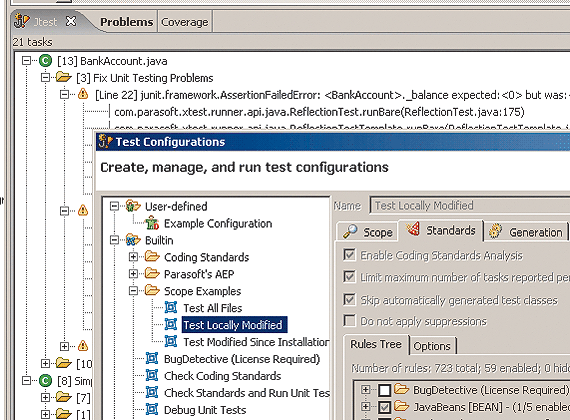The width and height of the screenshot is (570, 420).
Task: Switch to the Rules Tree tab
Action: click(376, 344)
